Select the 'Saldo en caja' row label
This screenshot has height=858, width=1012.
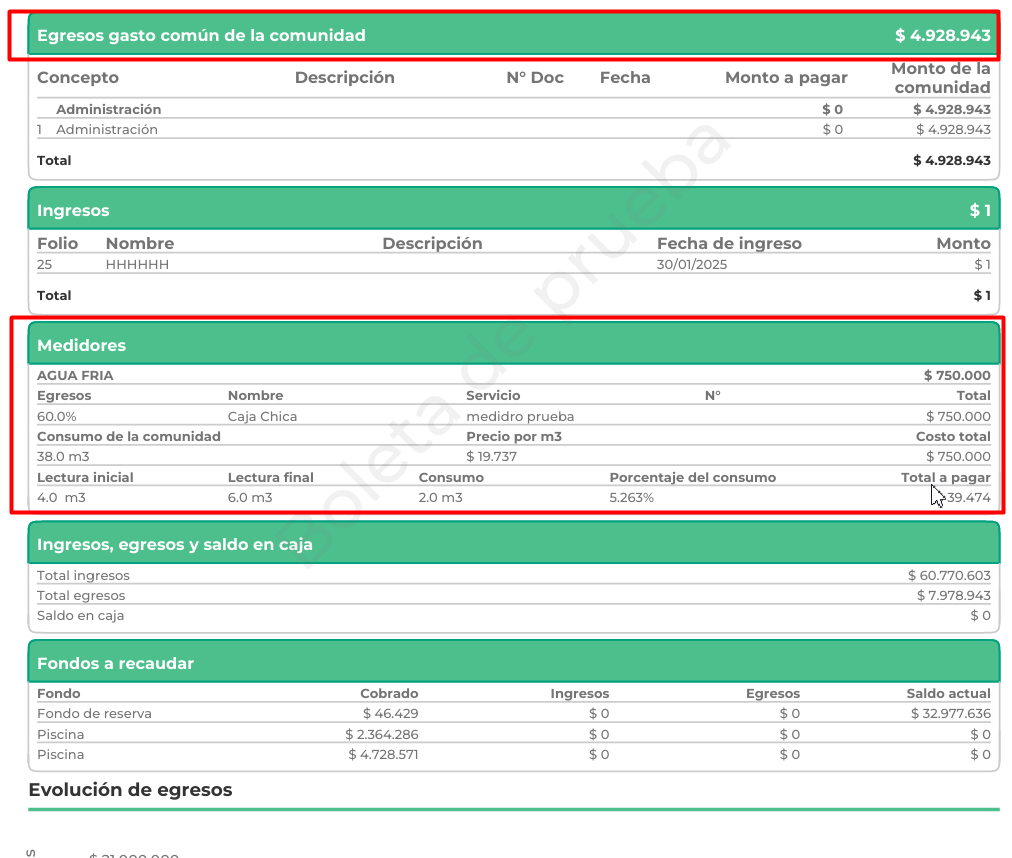click(80, 616)
